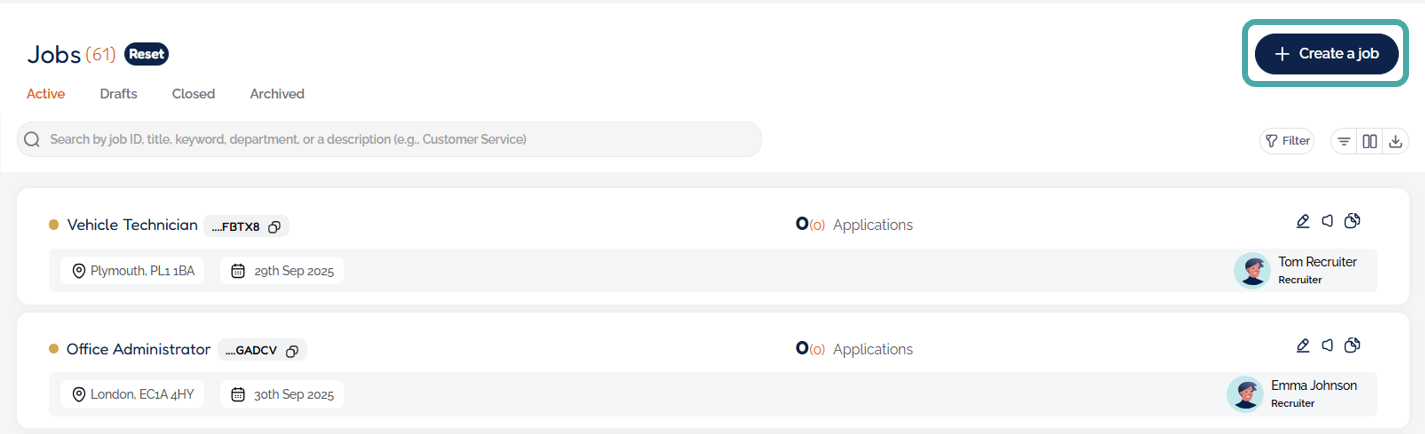Click the edit pencil for Vehicle Technician
This screenshot has height=434, width=1425.
(x=1302, y=221)
